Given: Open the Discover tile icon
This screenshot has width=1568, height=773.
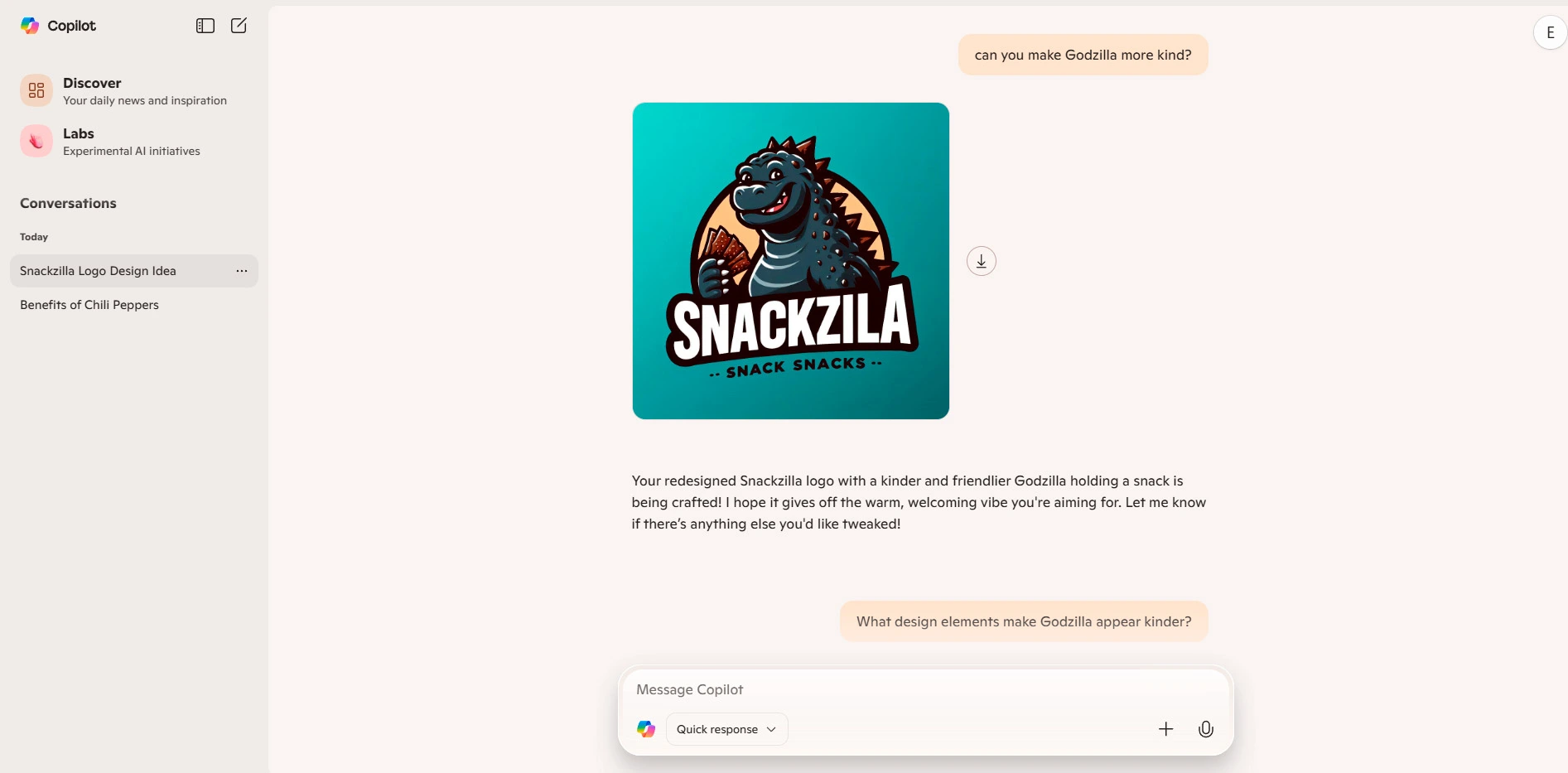Looking at the screenshot, I should tap(36, 90).
